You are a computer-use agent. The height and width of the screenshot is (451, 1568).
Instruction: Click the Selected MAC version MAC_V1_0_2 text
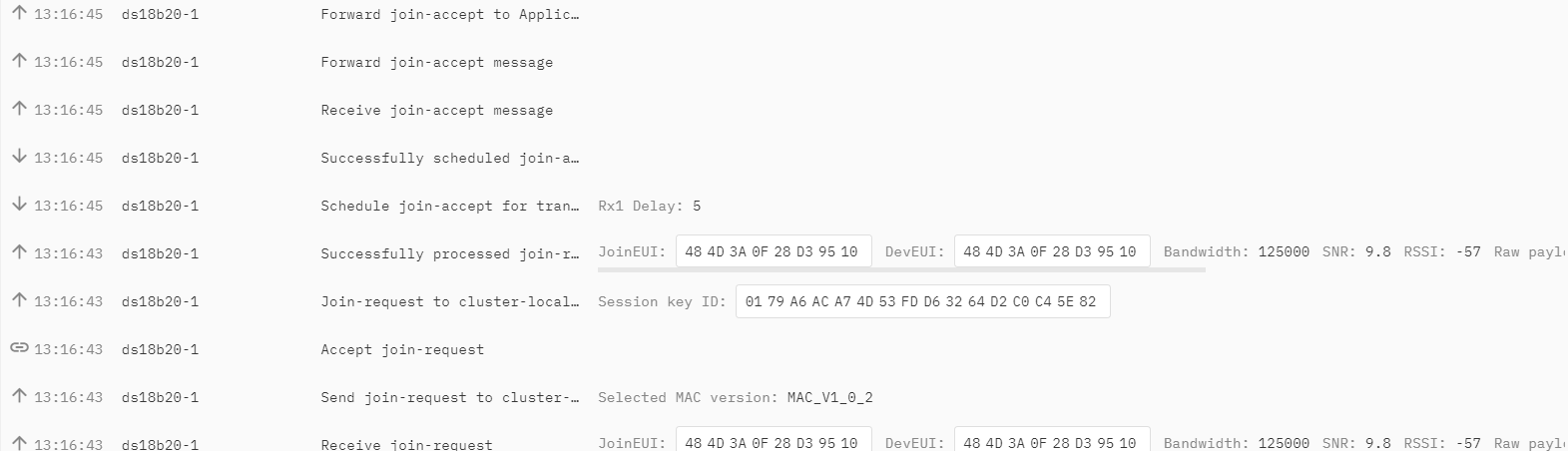point(736,397)
